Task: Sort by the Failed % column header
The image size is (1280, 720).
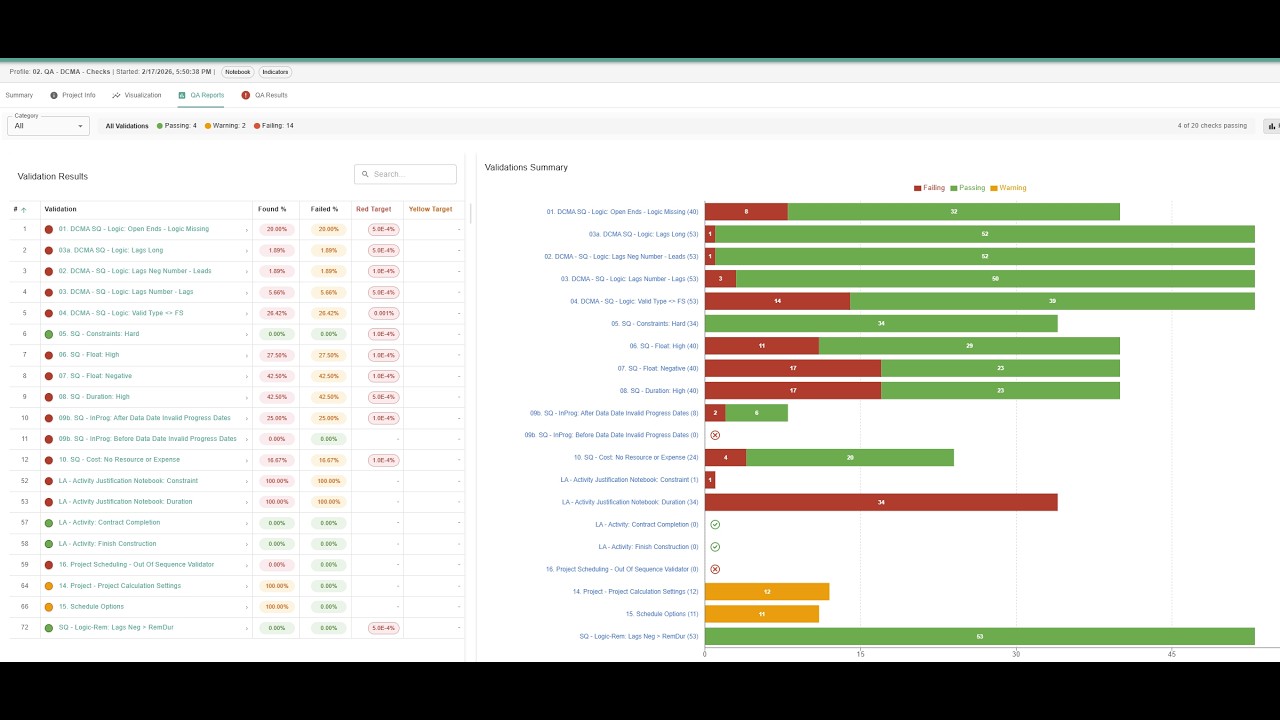Action: point(324,209)
